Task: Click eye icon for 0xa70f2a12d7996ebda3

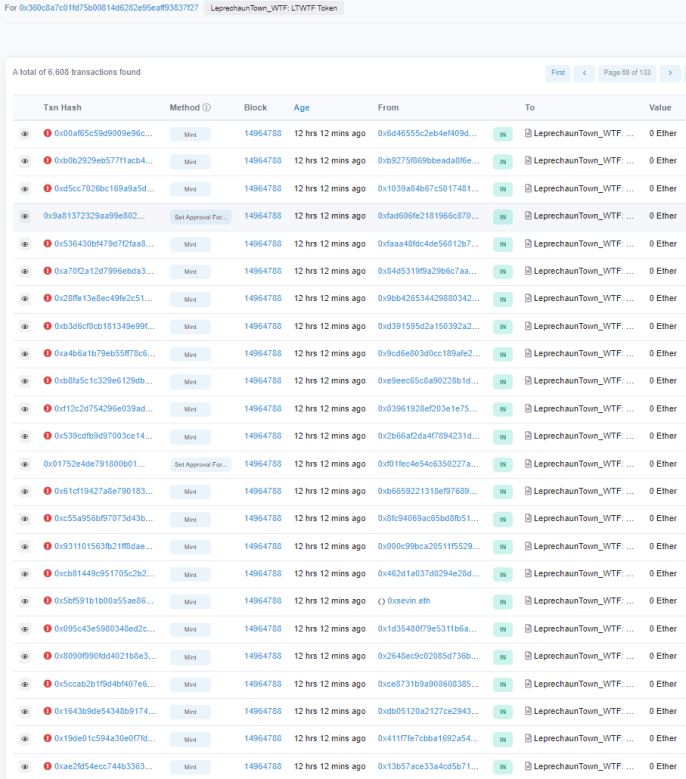Action: click(x=24, y=271)
